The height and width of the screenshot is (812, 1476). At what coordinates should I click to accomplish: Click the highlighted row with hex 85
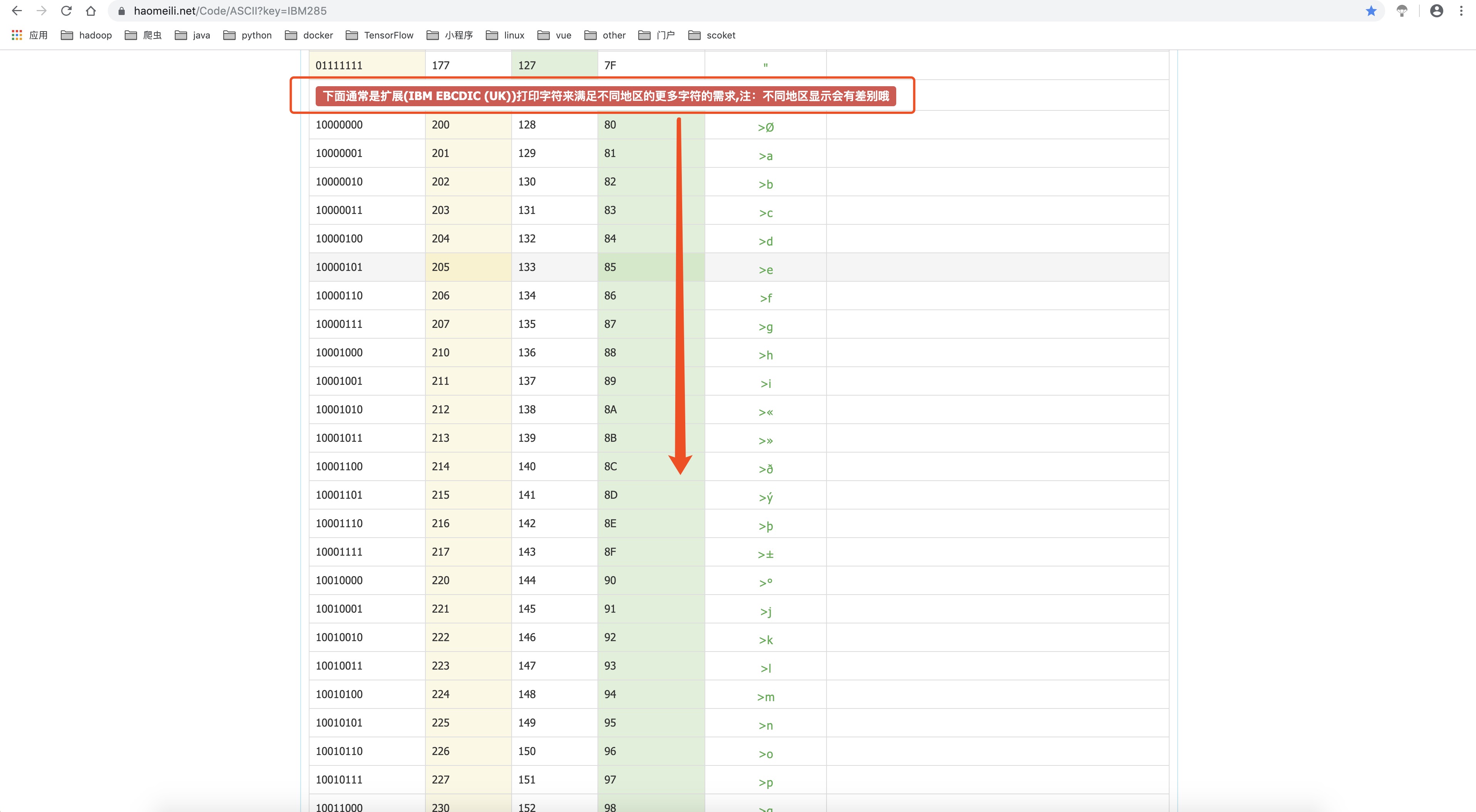point(610,267)
